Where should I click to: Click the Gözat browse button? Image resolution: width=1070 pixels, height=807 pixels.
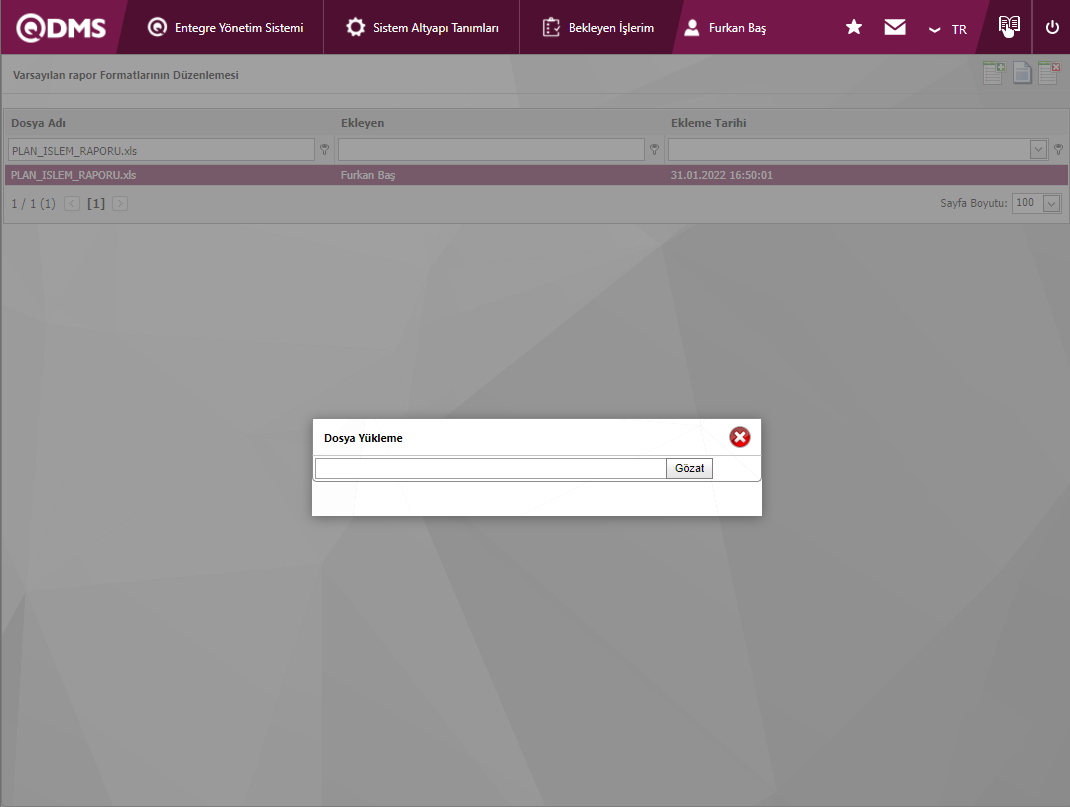(x=689, y=468)
